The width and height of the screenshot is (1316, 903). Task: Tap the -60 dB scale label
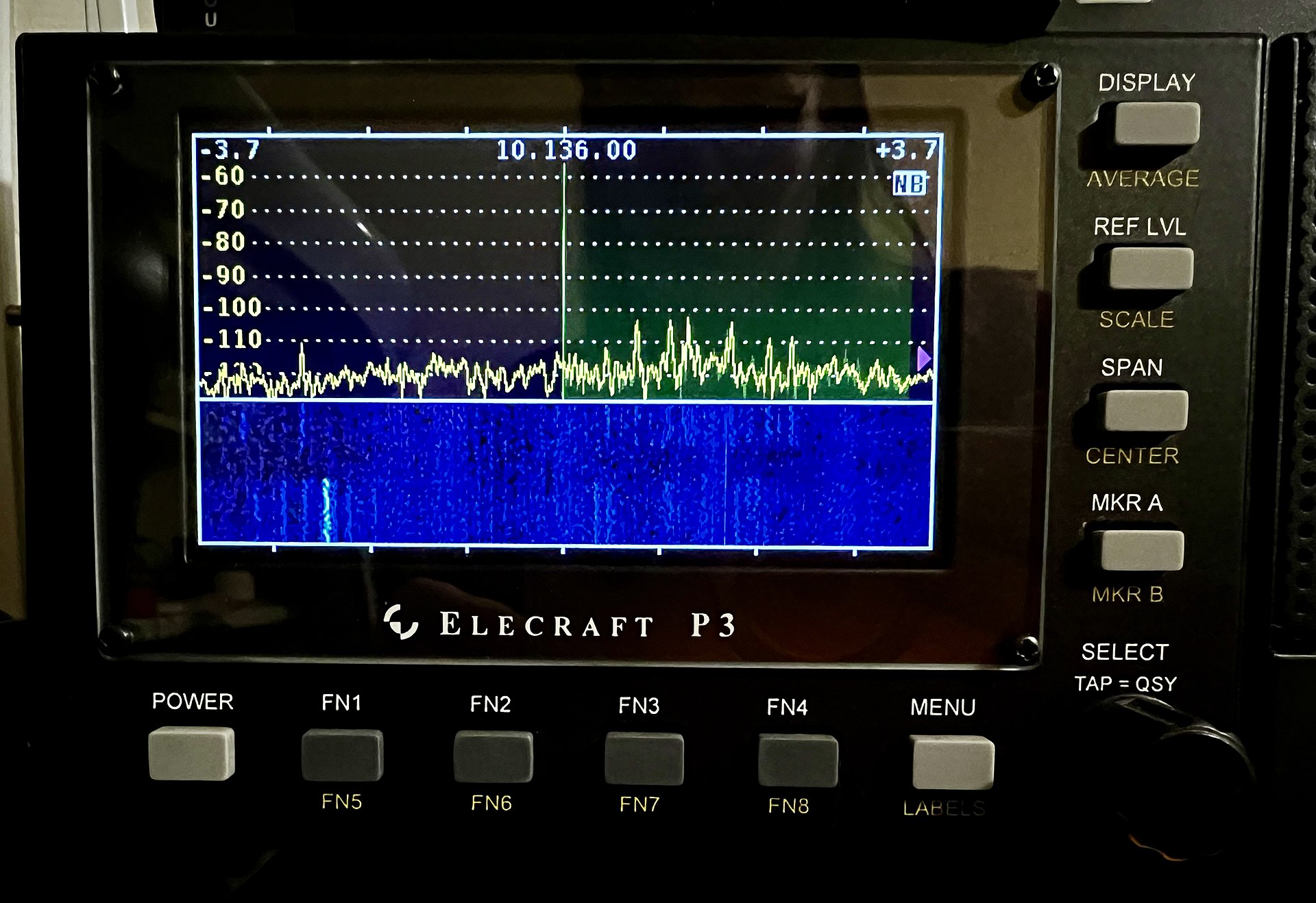[x=223, y=176]
